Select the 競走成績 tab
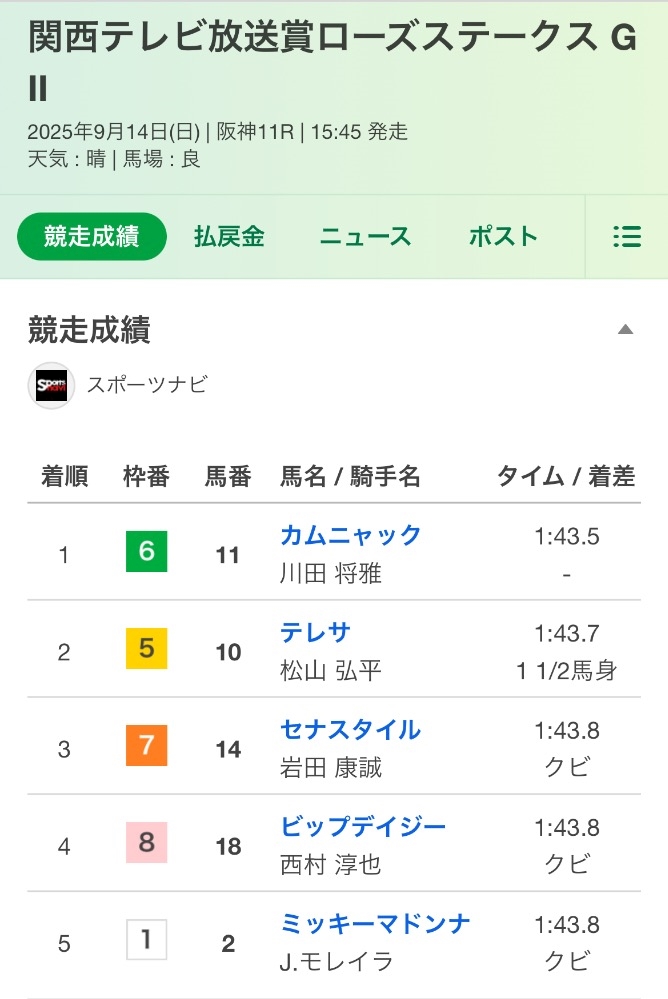The height and width of the screenshot is (999, 668). point(92,236)
